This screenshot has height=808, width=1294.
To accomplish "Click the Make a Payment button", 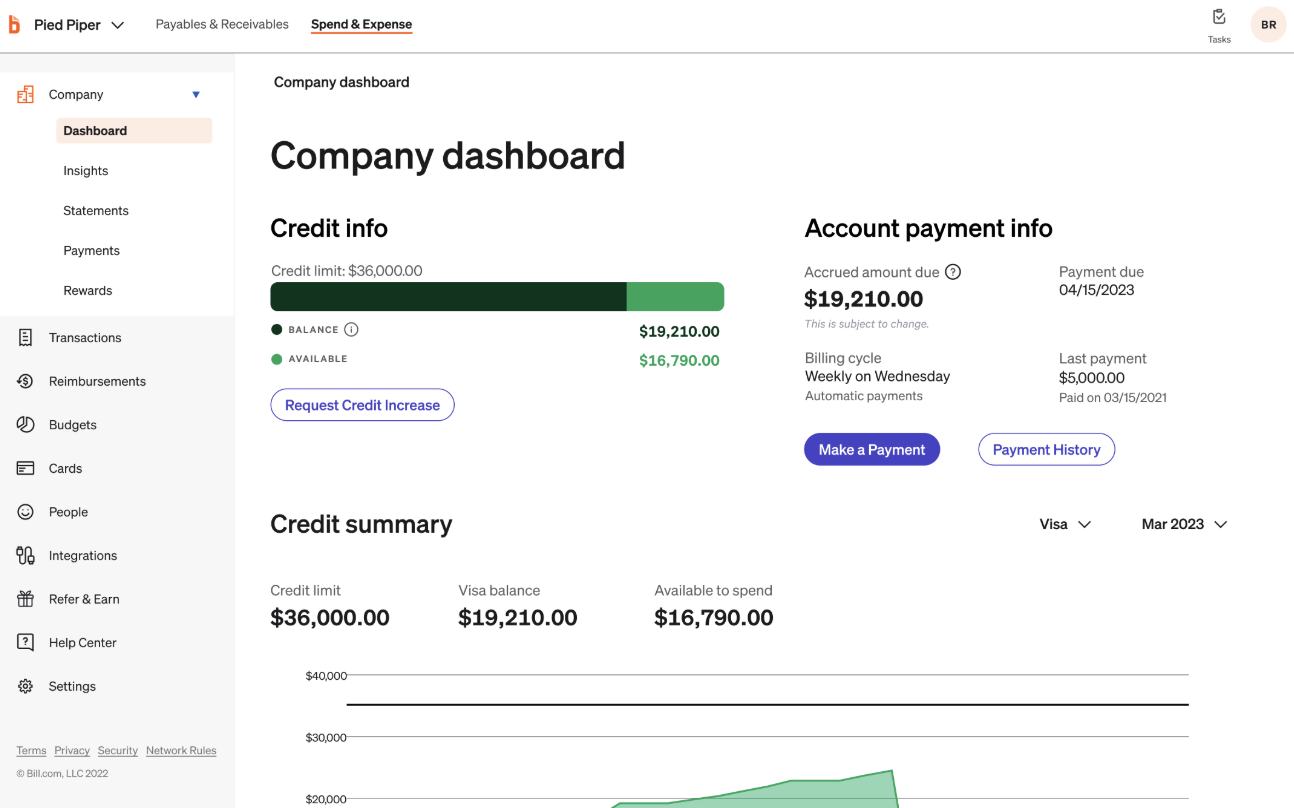I will [x=872, y=450].
